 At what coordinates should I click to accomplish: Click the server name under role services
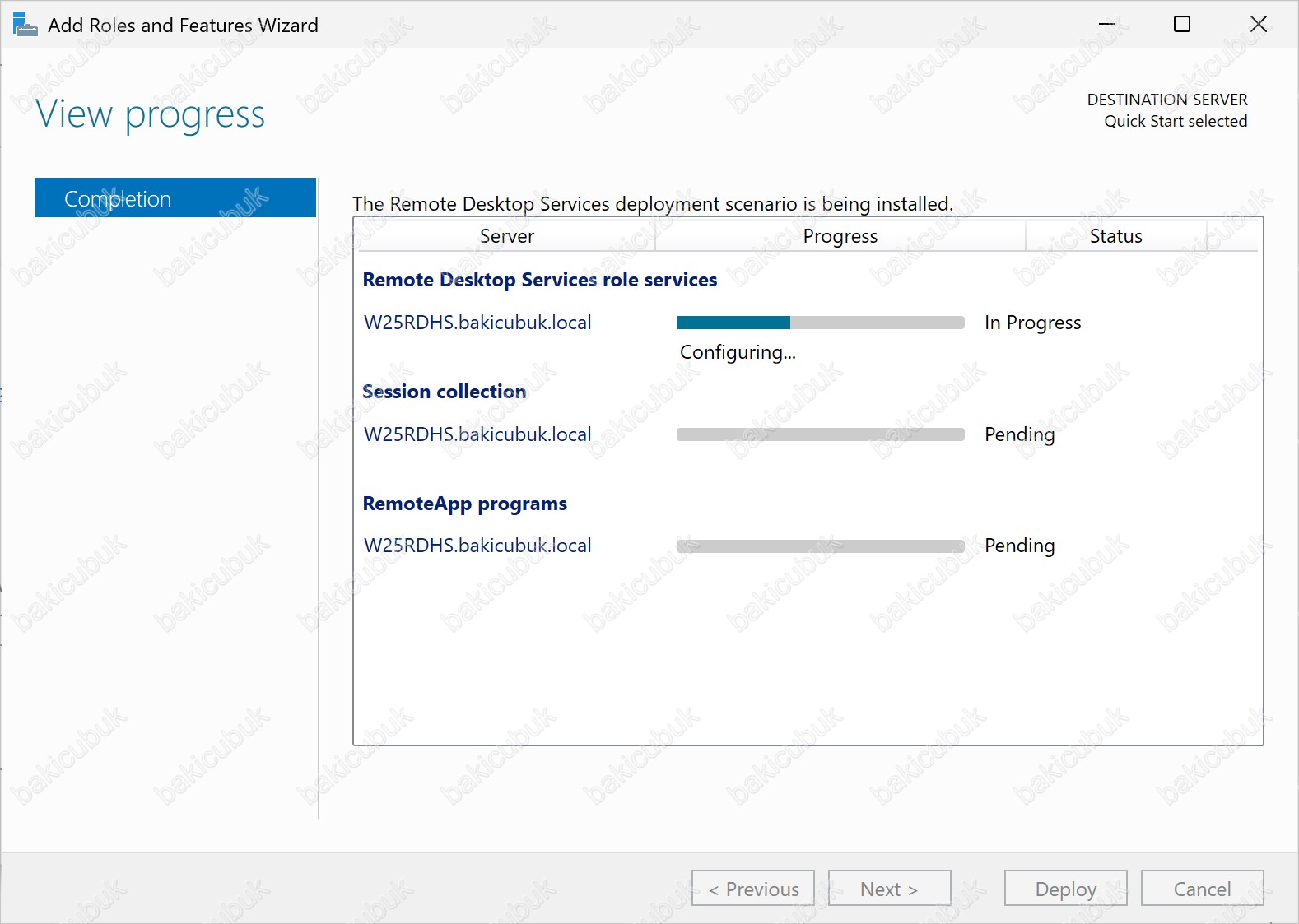[477, 323]
